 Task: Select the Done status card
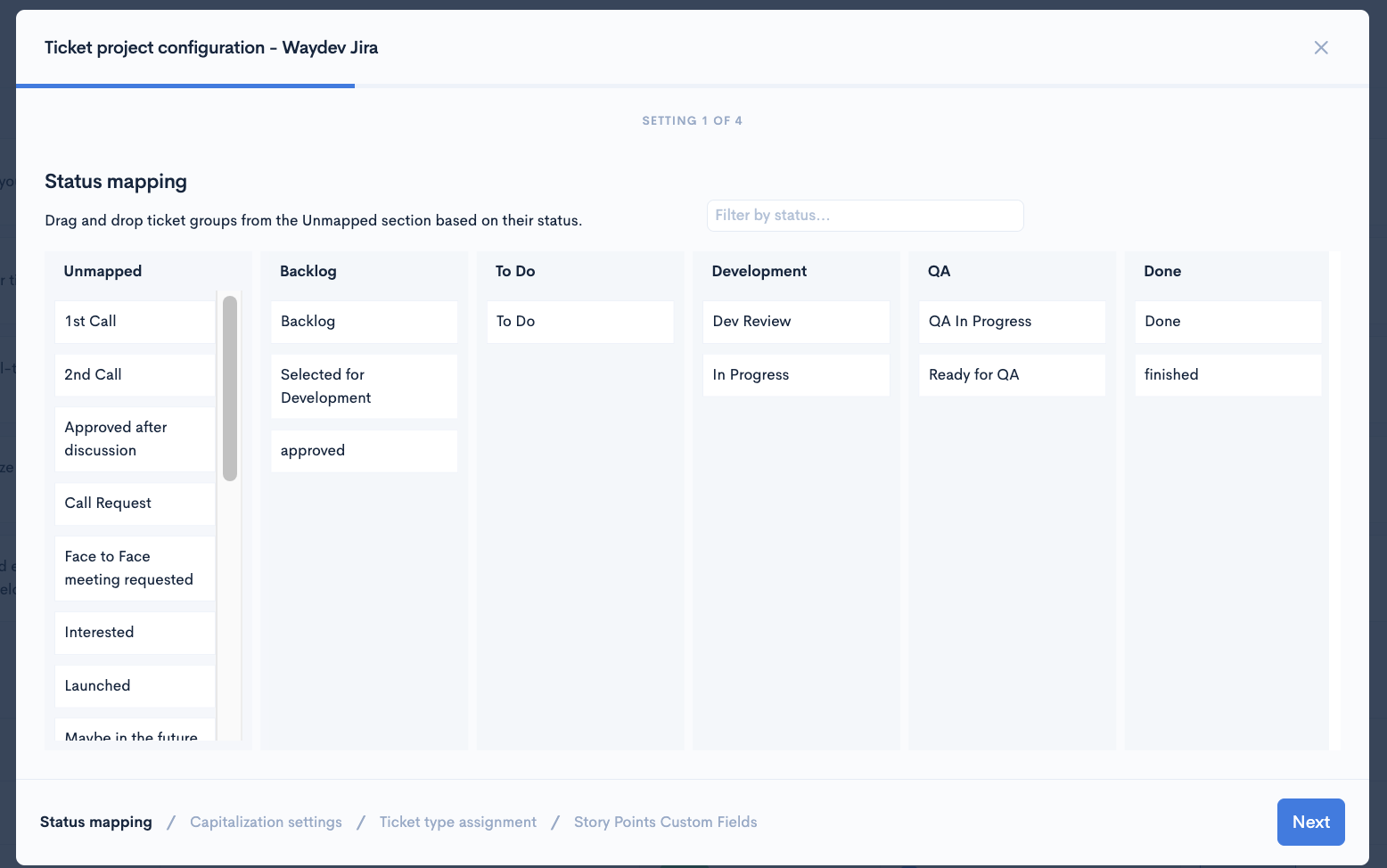click(1227, 322)
